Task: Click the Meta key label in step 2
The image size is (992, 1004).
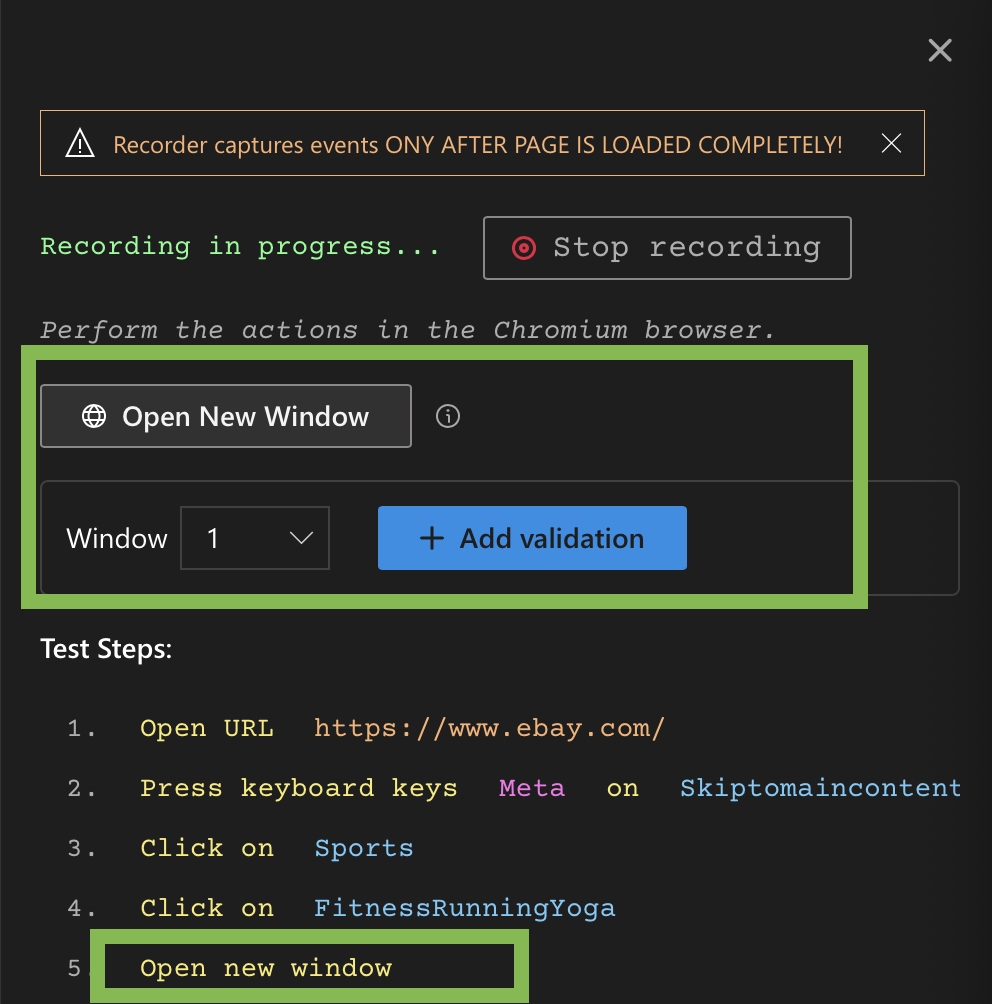Action: 531,788
